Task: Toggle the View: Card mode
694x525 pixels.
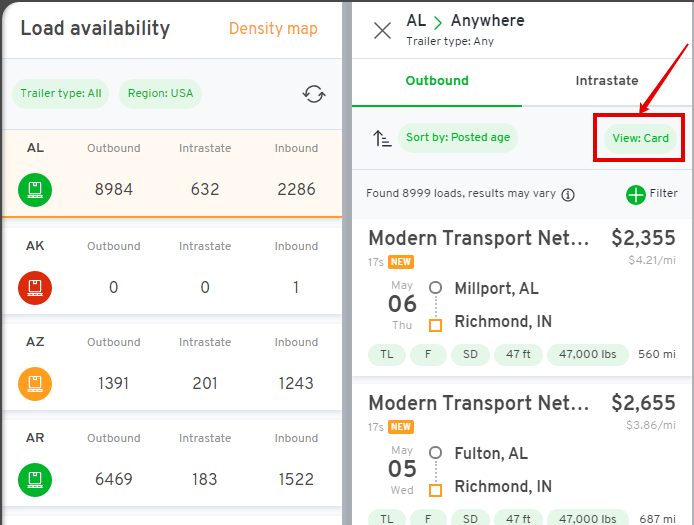Action: [x=640, y=138]
